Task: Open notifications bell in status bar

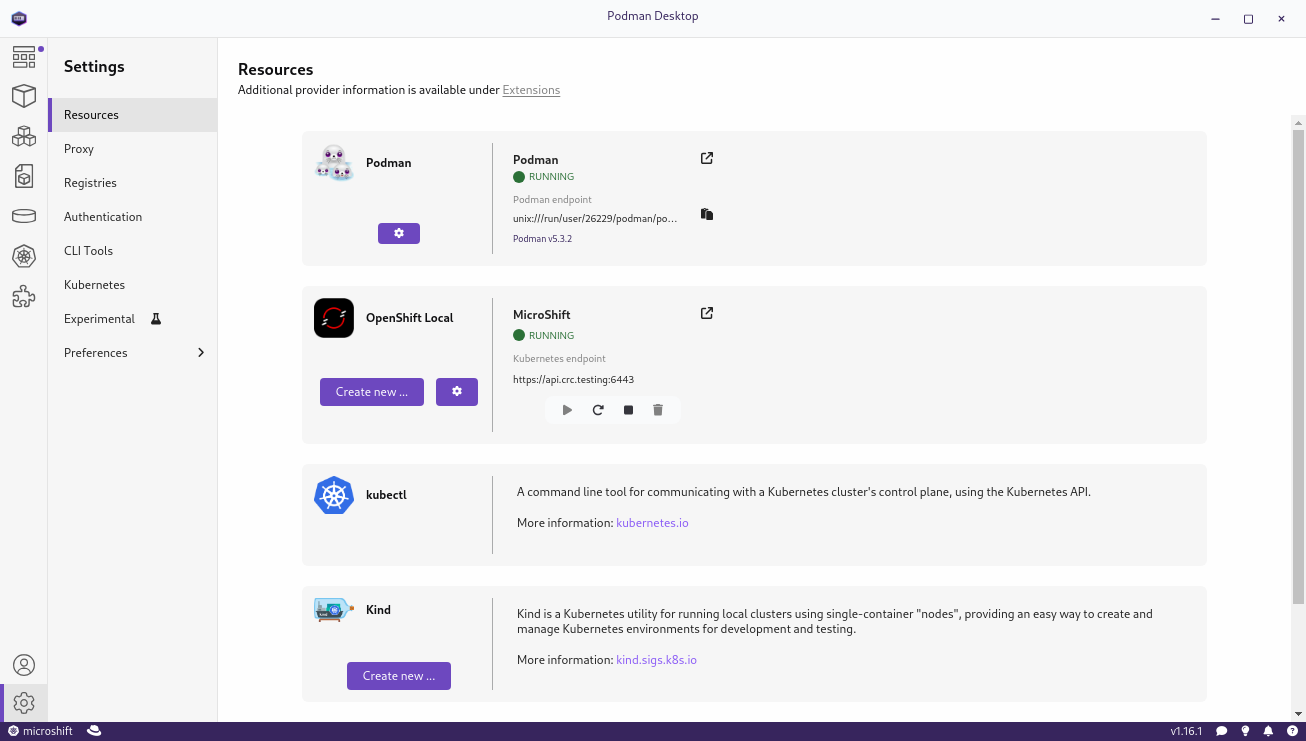Action: (1268, 731)
